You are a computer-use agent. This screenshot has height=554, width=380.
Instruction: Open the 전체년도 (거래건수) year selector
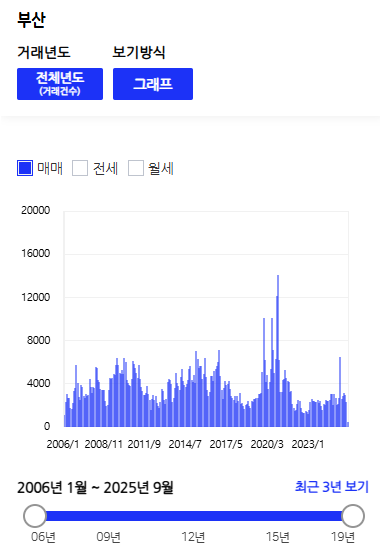coord(60,84)
